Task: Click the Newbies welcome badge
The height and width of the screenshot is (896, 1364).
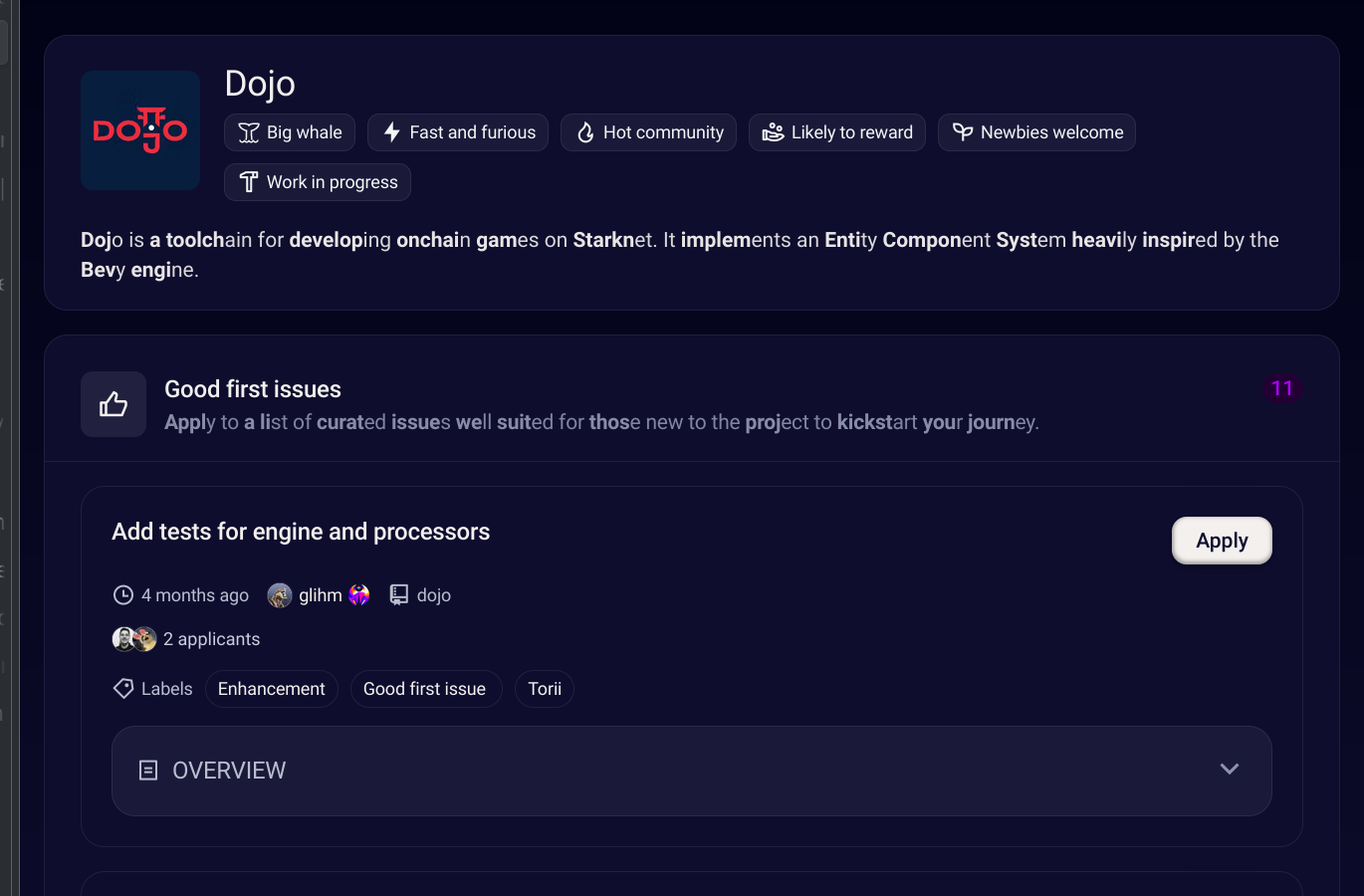Action: 1036,132
